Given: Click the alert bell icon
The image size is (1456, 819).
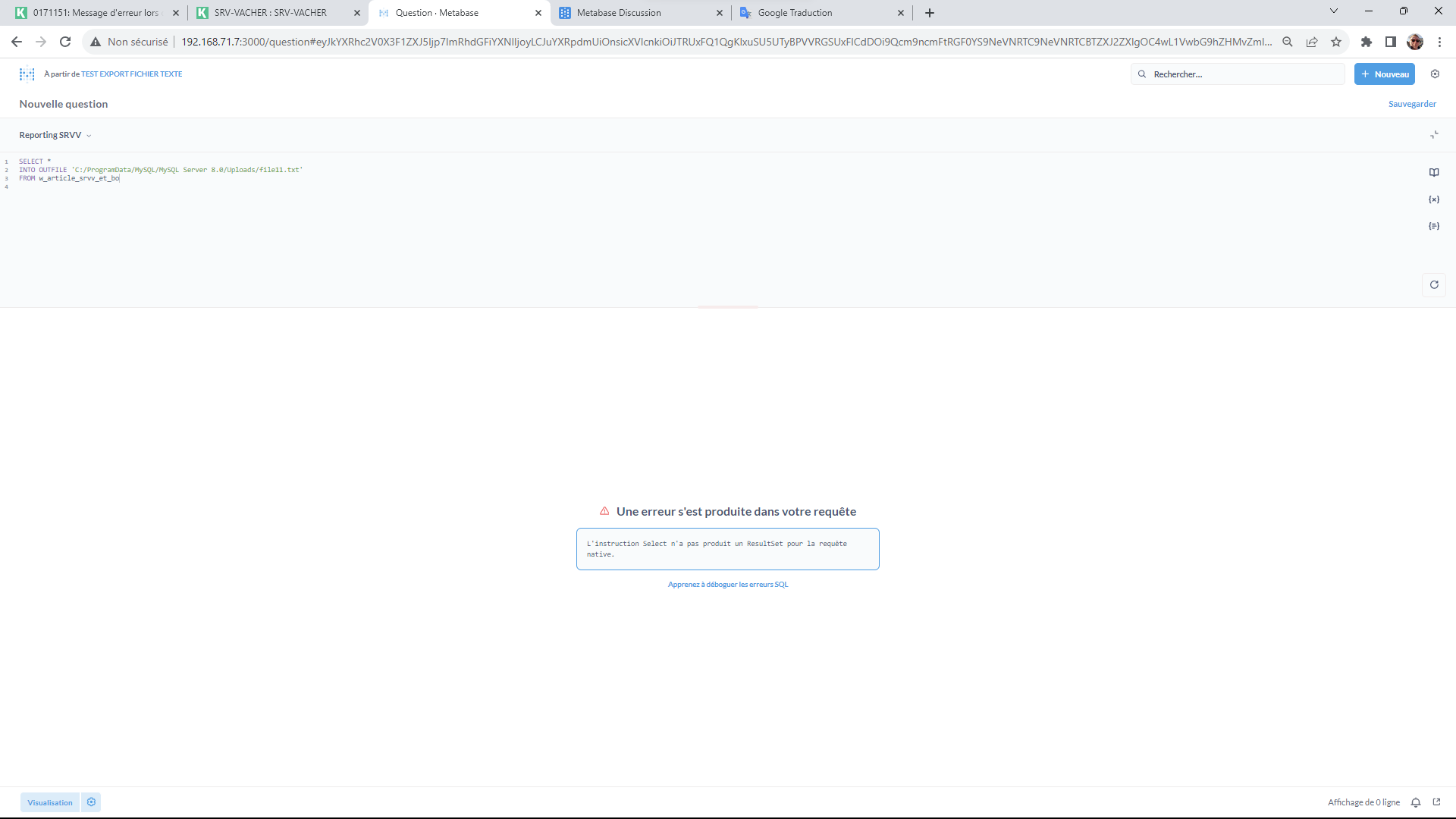Looking at the screenshot, I should [1416, 802].
